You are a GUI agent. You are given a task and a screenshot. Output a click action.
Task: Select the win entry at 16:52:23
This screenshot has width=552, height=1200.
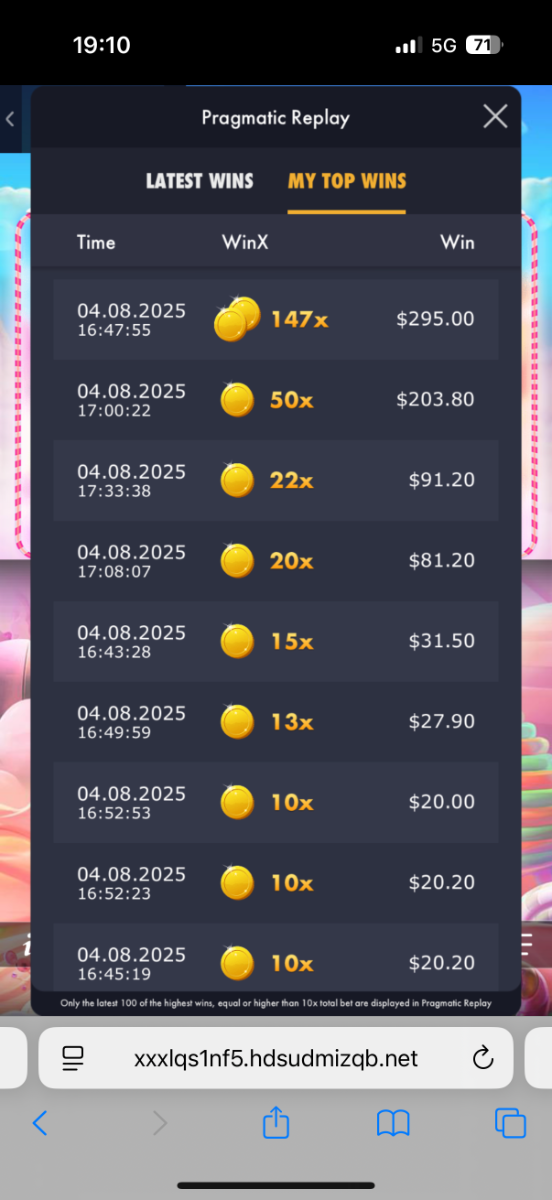276,882
